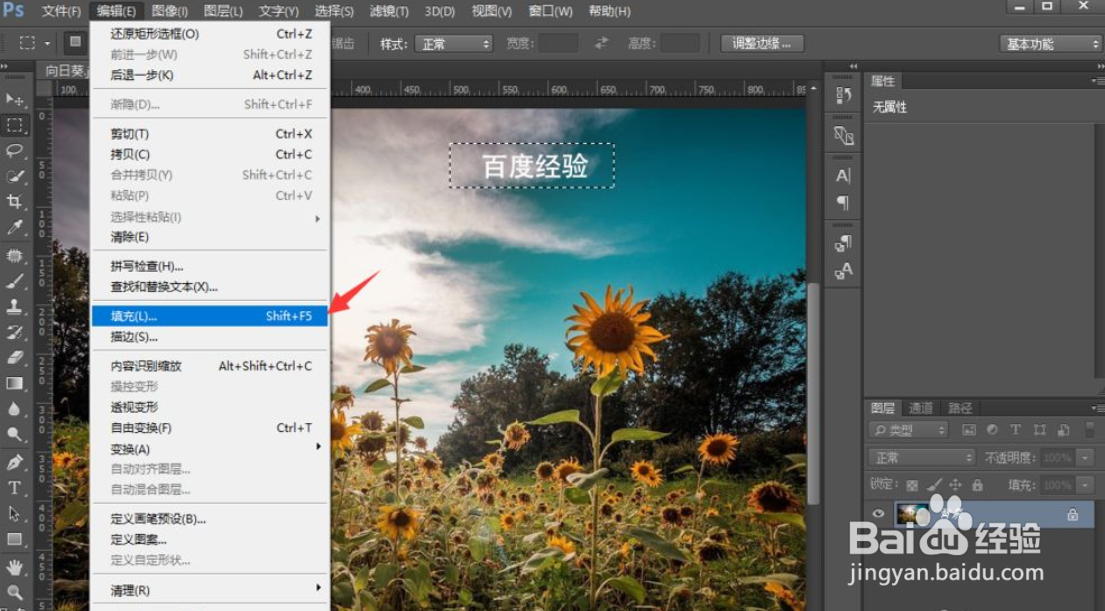Click the 调整边缘... button

[762, 44]
